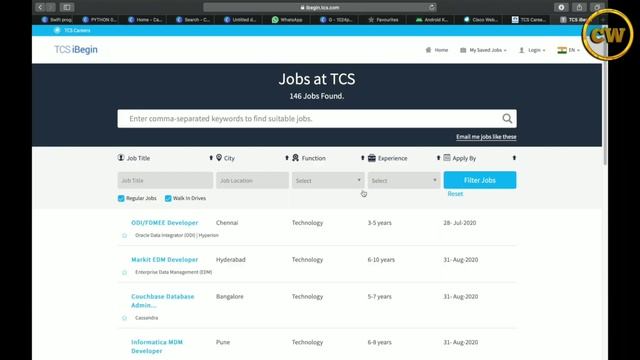Image resolution: width=640 pixels, height=360 pixels.
Task: Focus the Job Location filter field
Action: coord(252,180)
